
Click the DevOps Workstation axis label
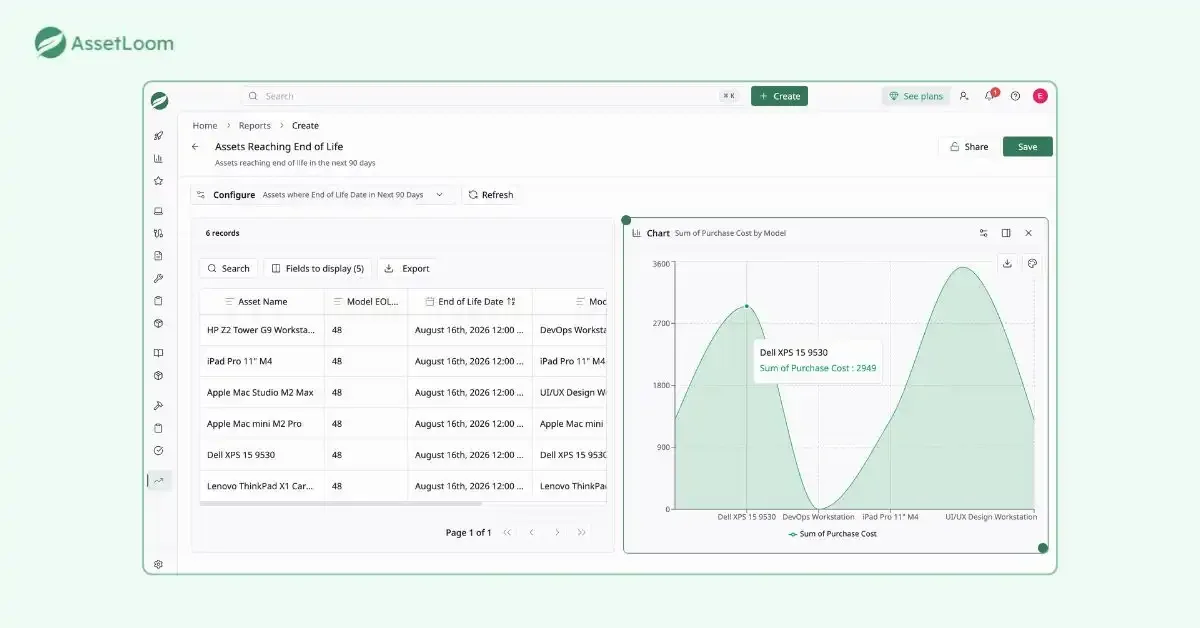click(x=818, y=517)
